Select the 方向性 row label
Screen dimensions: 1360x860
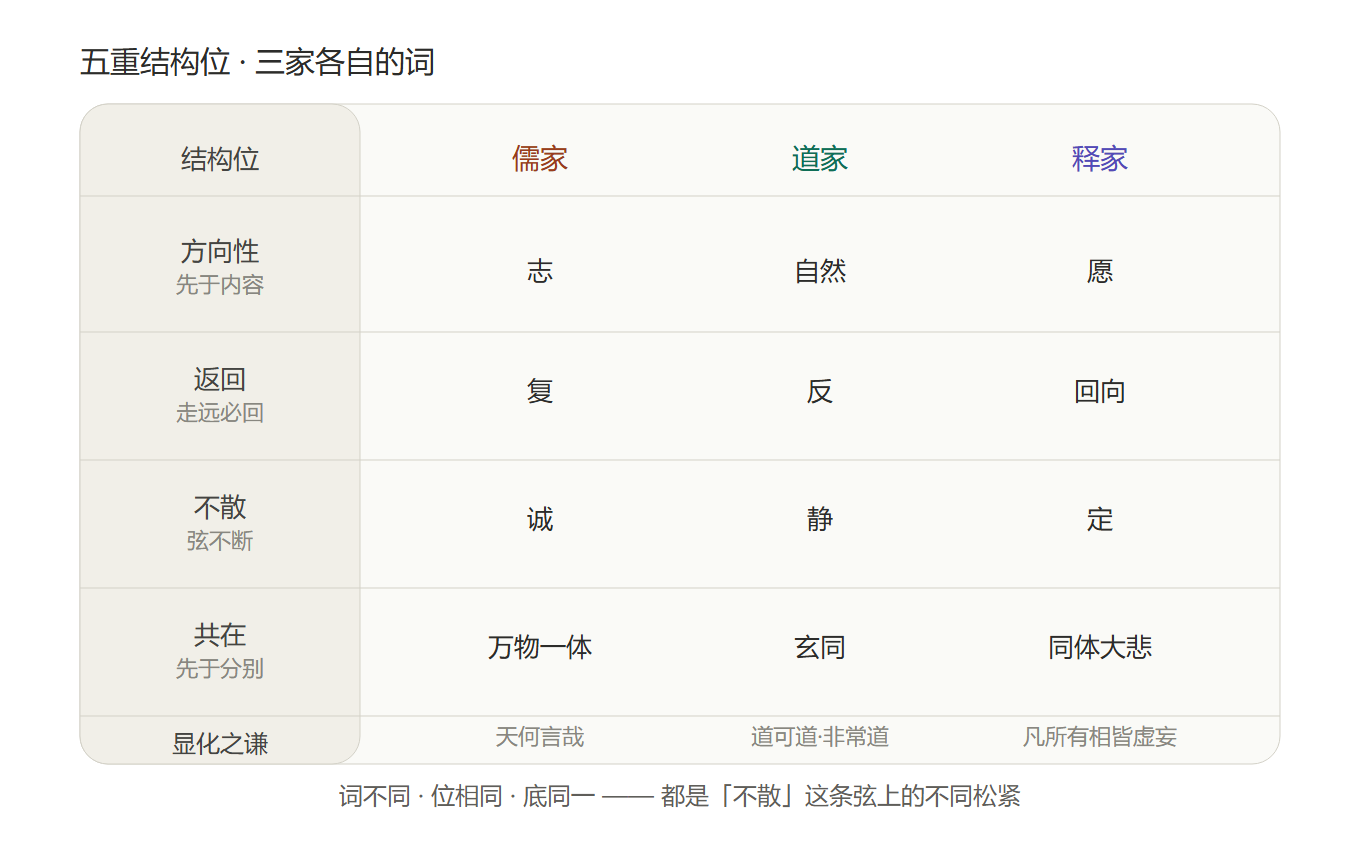[220, 251]
